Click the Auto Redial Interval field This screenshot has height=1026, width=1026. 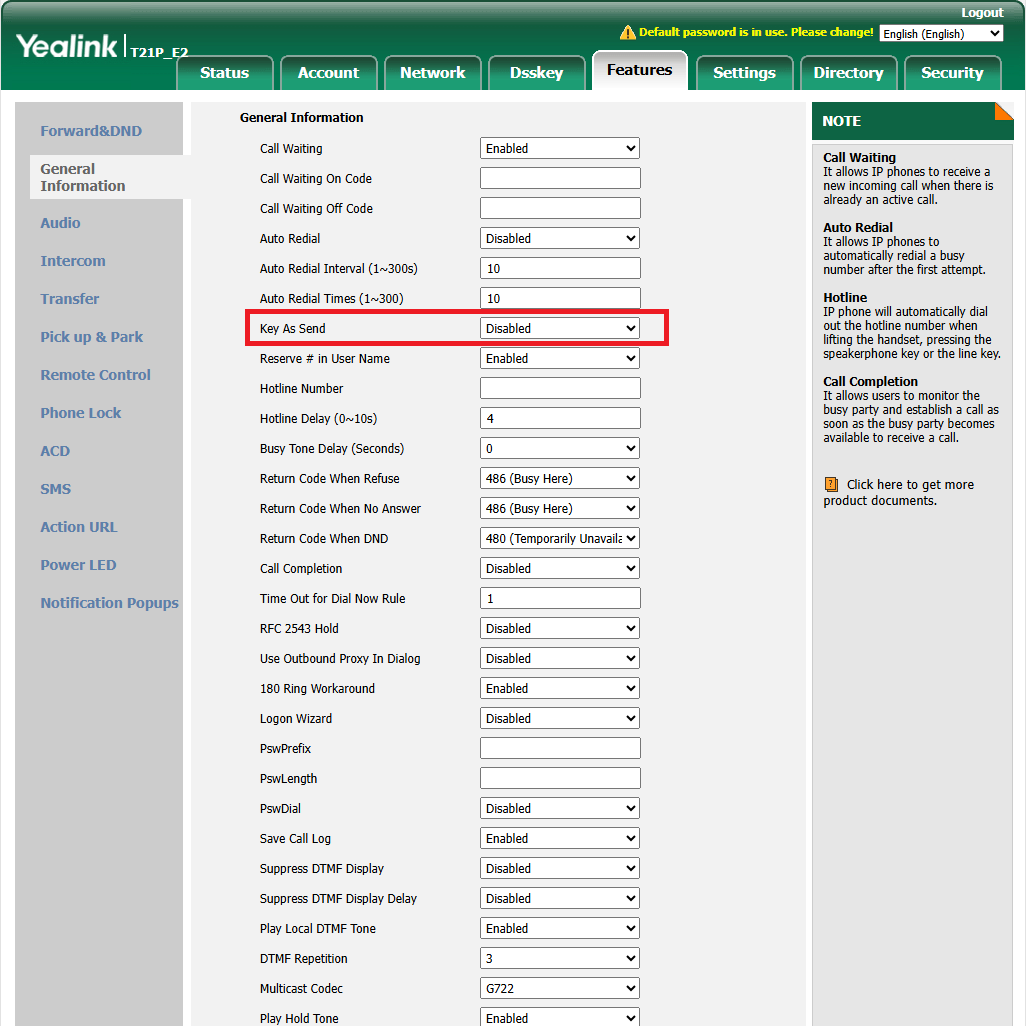559,269
